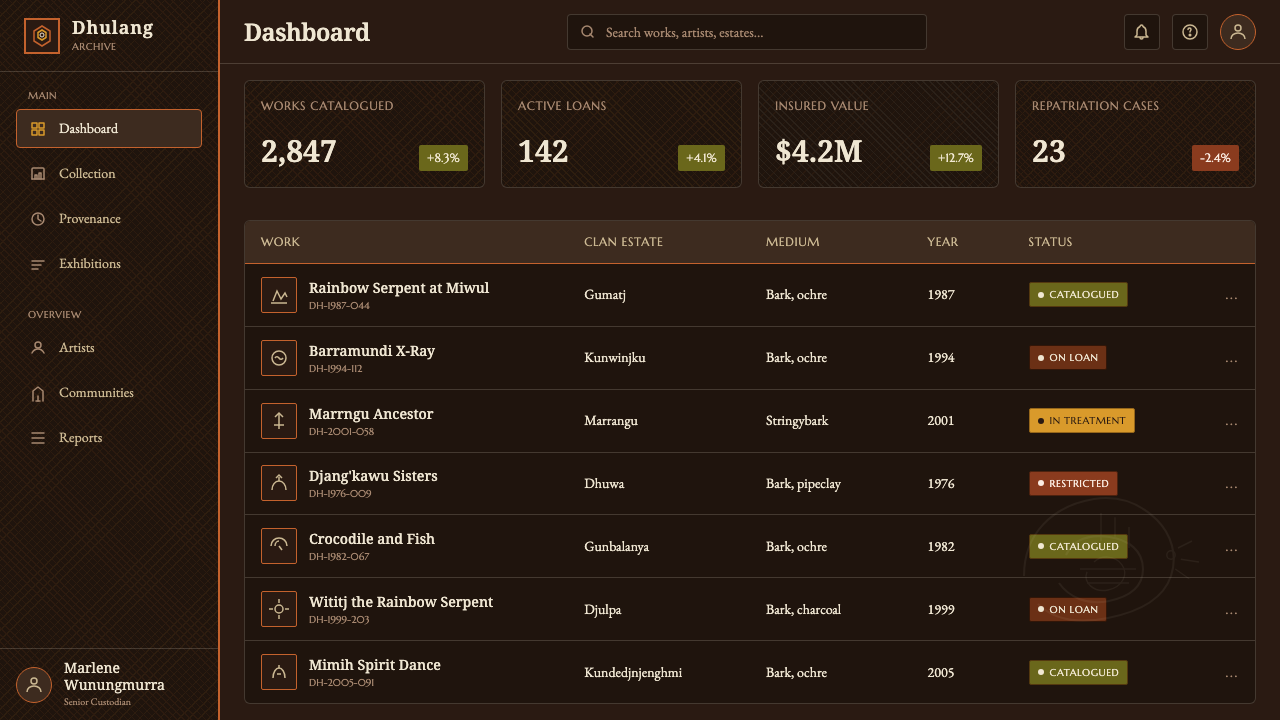
Task: Open row menu for Rainbow Serpent at Miwul
Action: click(1231, 296)
